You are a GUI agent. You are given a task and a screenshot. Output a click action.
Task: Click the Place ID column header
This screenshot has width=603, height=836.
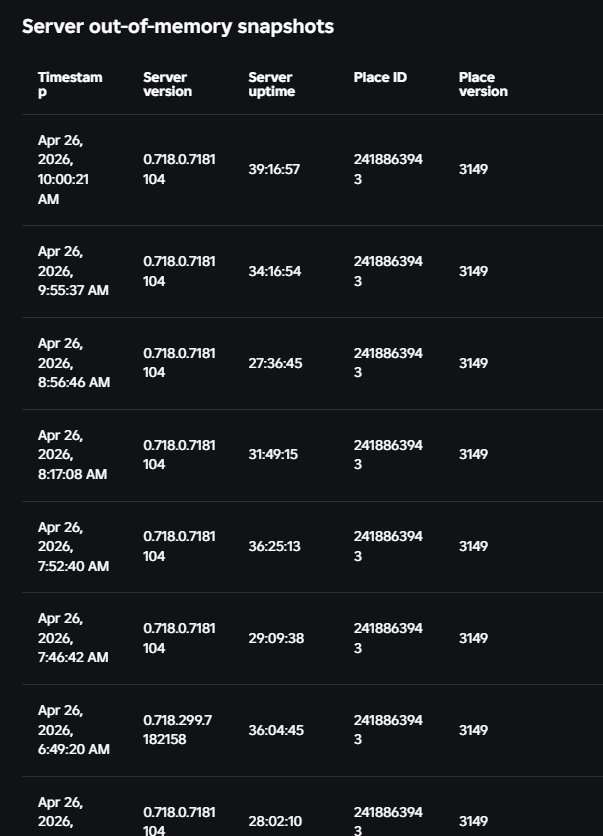[380, 77]
